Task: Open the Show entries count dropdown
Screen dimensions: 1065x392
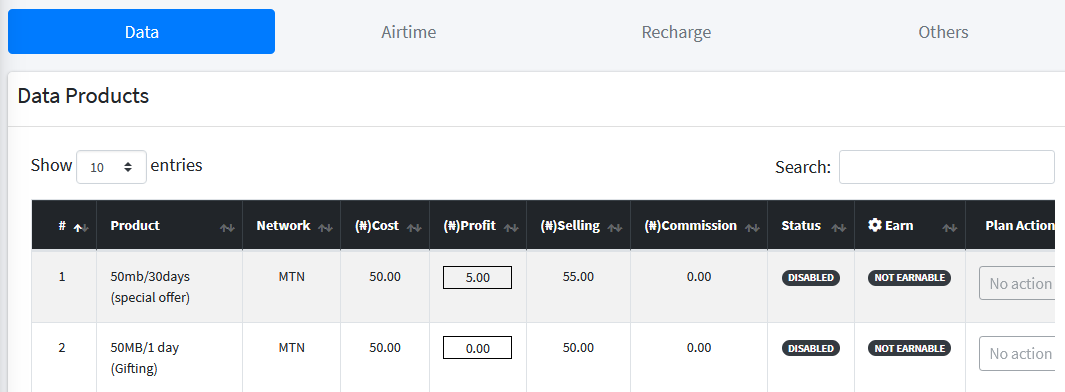Action: tap(111, 166)
